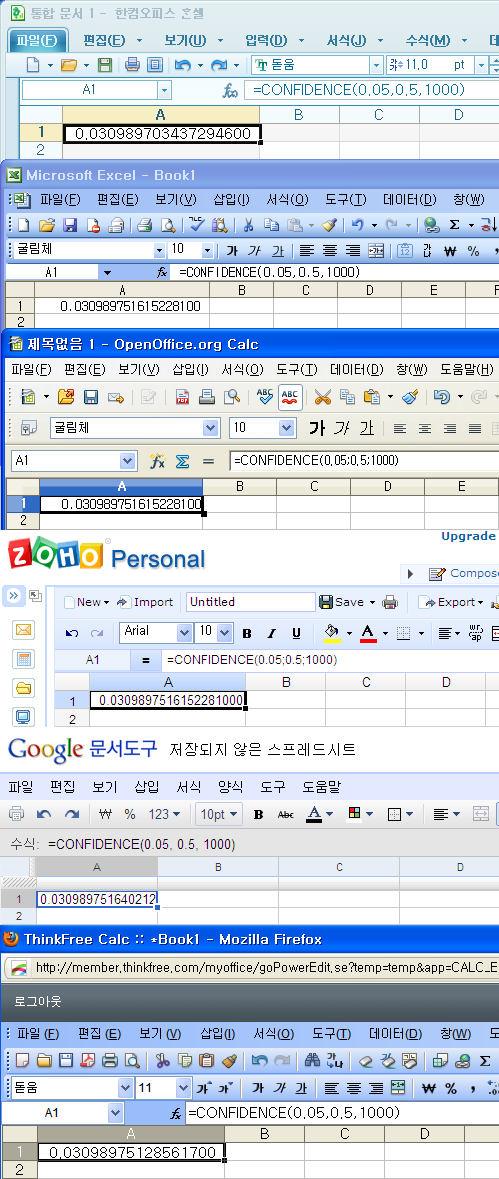Screen dimensions: 499x1179
Task: Open the name box dropdown in Hancom Office
Action: [x=165, y=90]
